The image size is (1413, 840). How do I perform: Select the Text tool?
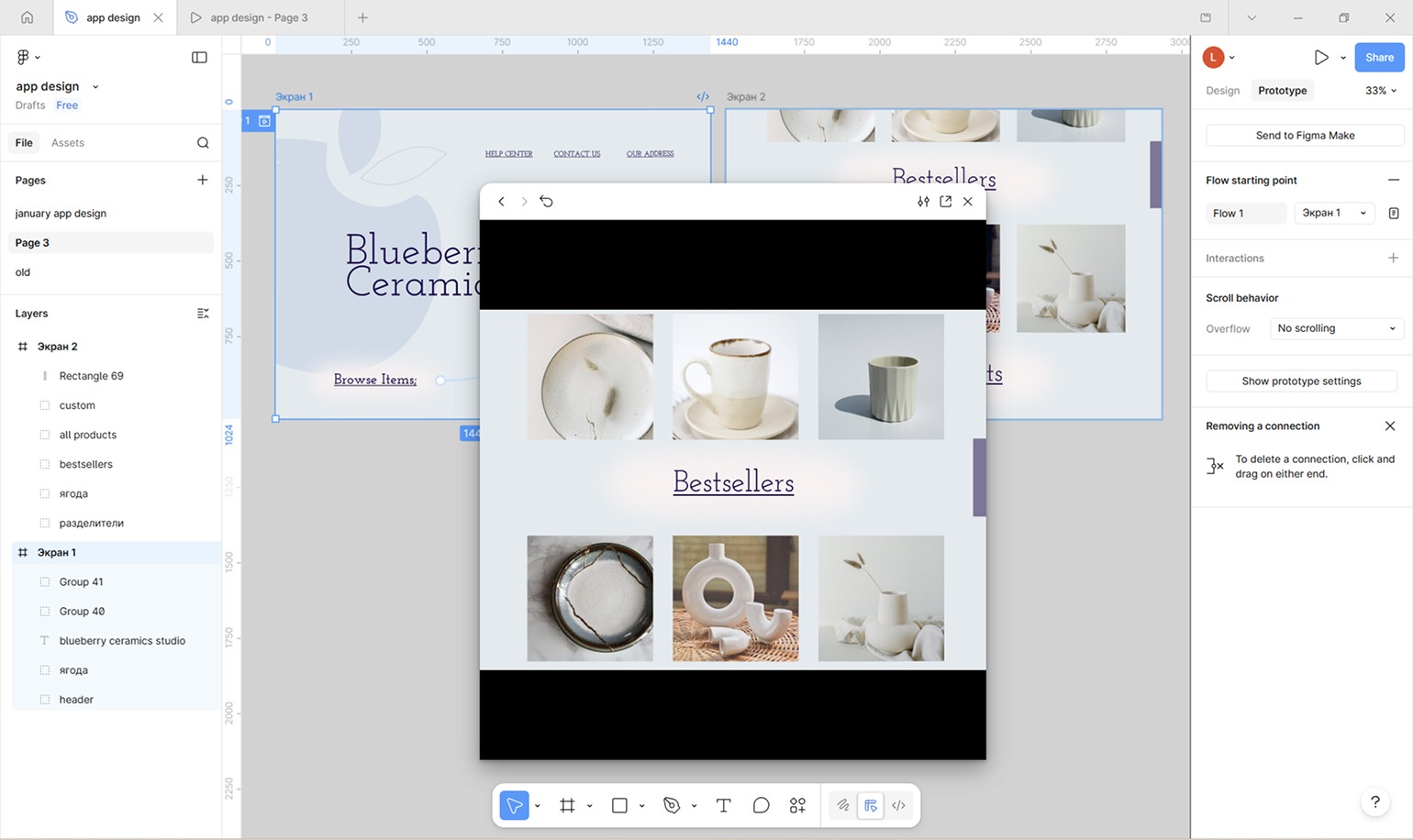pyautogui.click(x=723, y=805)
